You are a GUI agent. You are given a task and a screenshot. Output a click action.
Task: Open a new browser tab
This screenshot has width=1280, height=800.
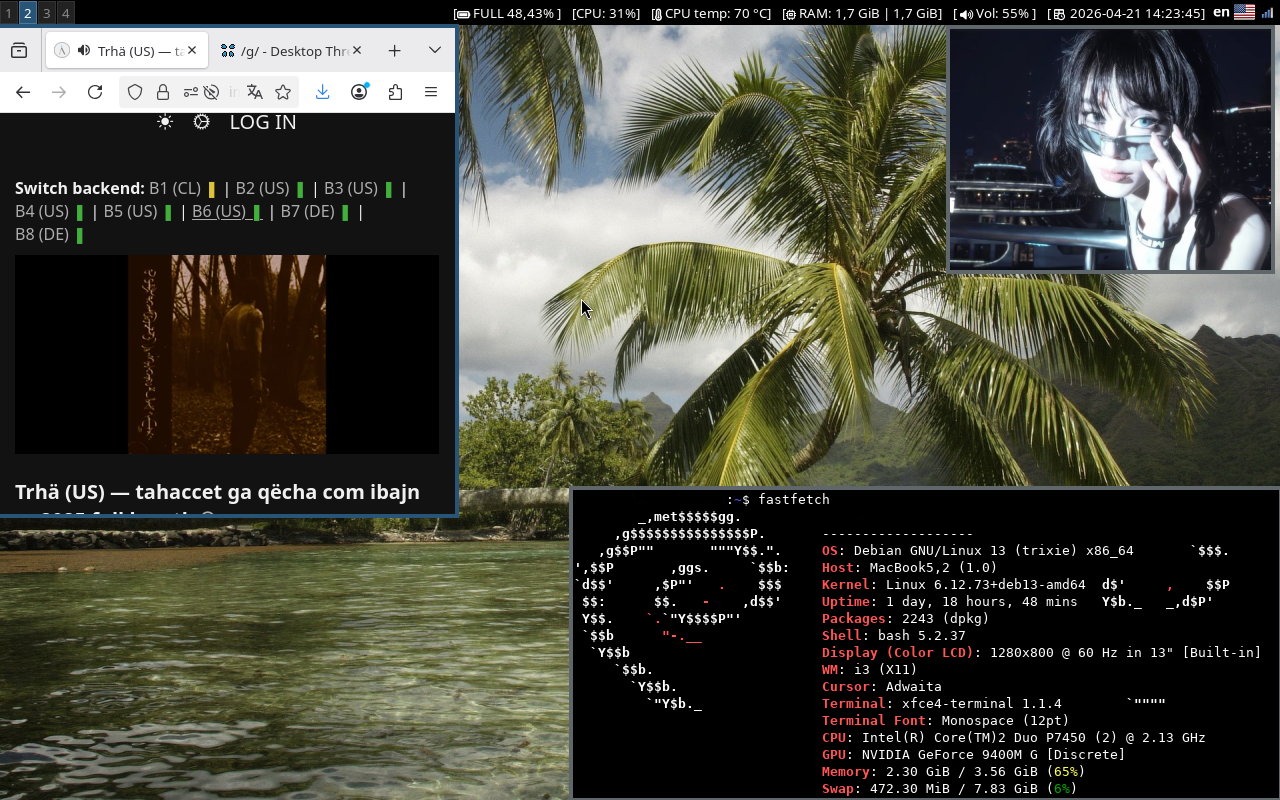pyautogui.click(x=395, y=51)
